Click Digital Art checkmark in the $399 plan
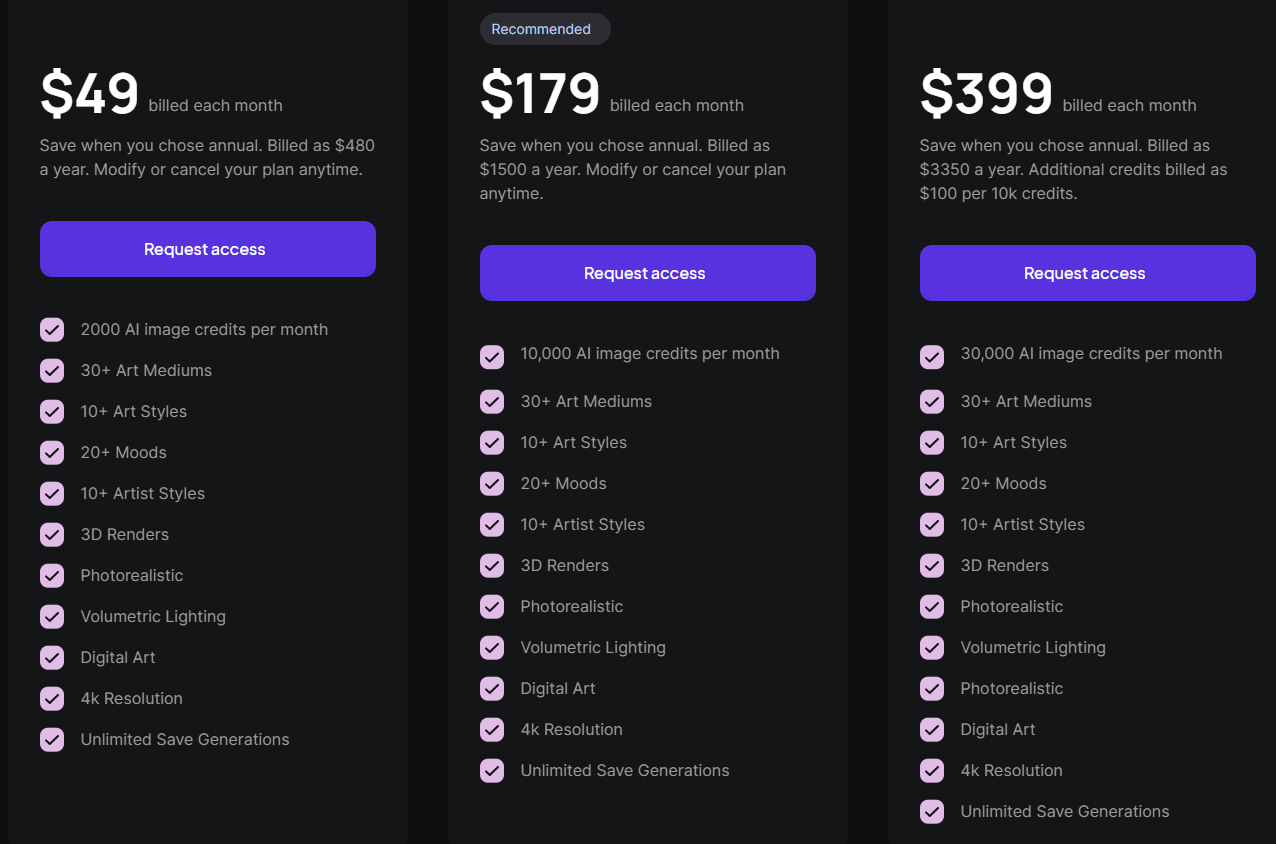The height and width of the screenshot is (844, 1276). tap(932, 730)
